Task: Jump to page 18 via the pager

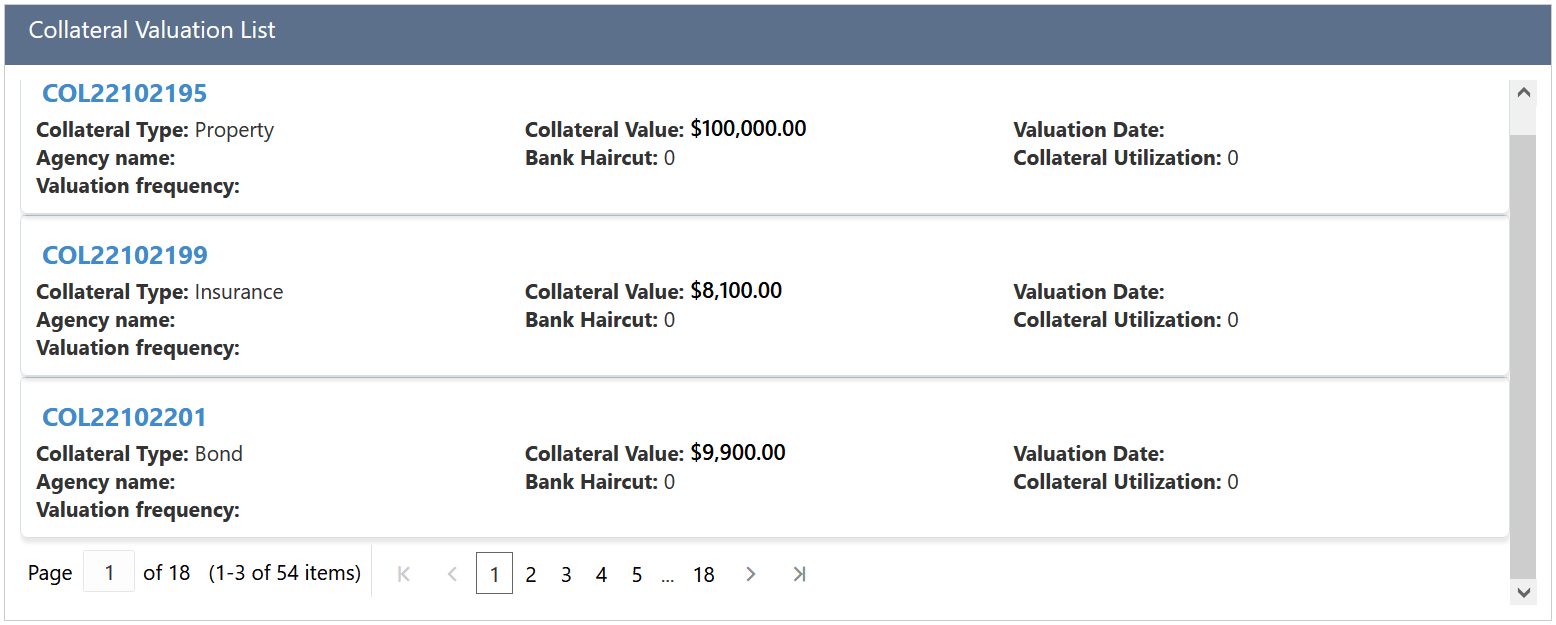Action: click(704, 573)
